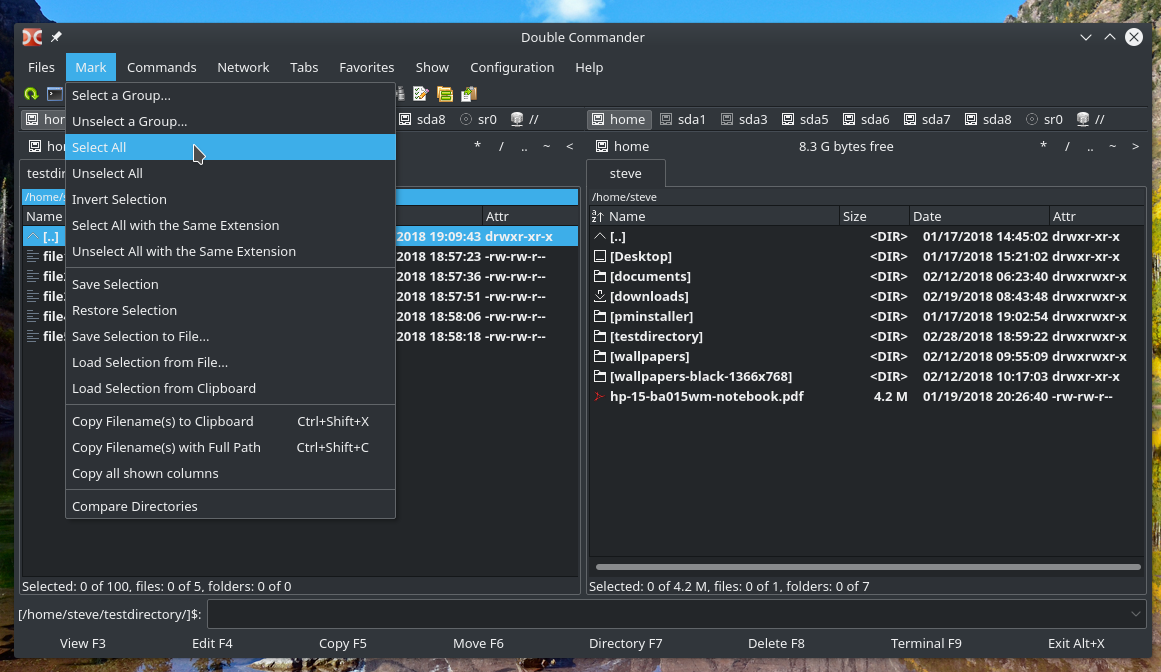1161x672 pixels.
Task: Sort right panel by Name column
Action: (x=715, y=216)
